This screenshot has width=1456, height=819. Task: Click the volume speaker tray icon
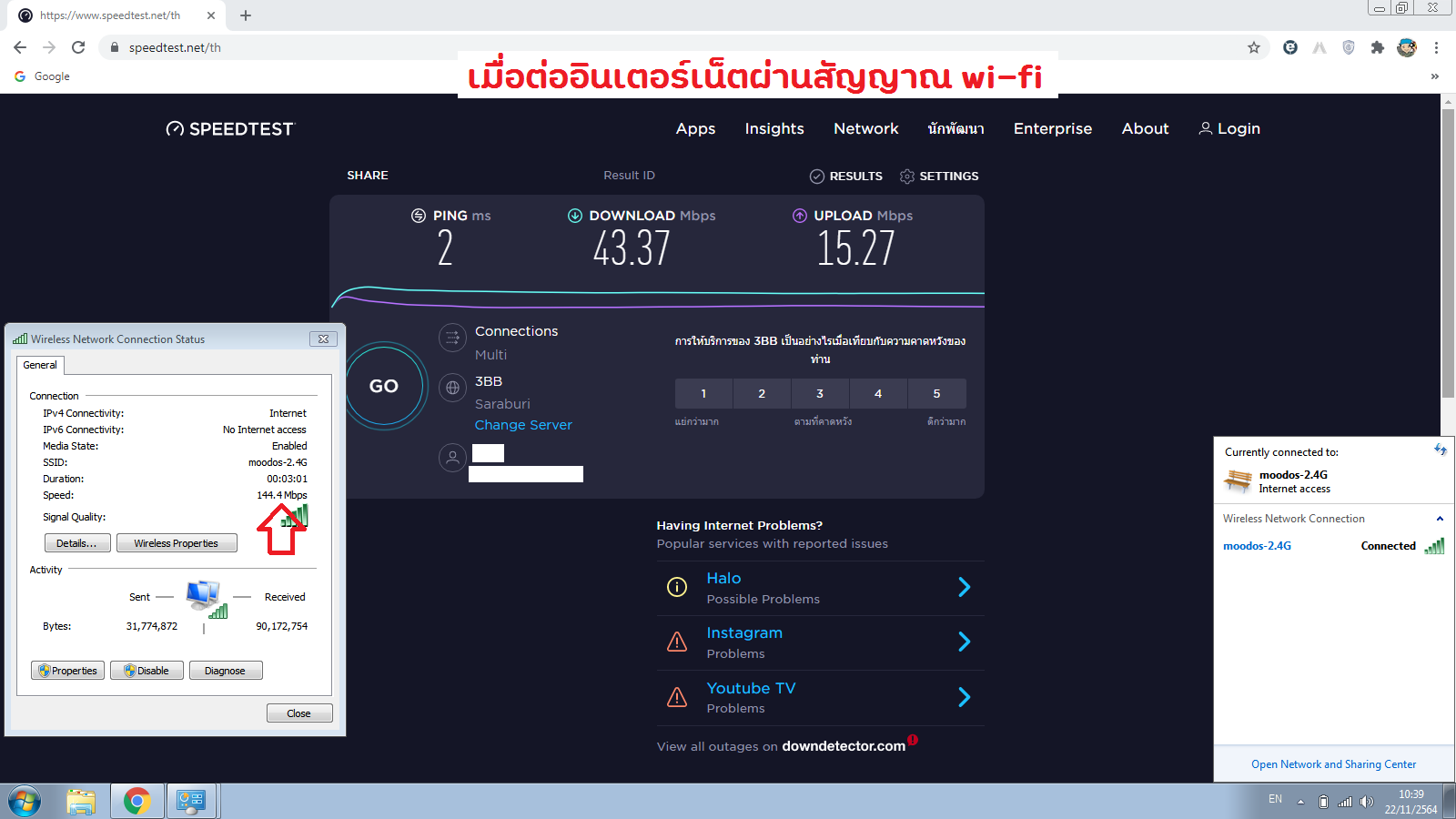1366,802
